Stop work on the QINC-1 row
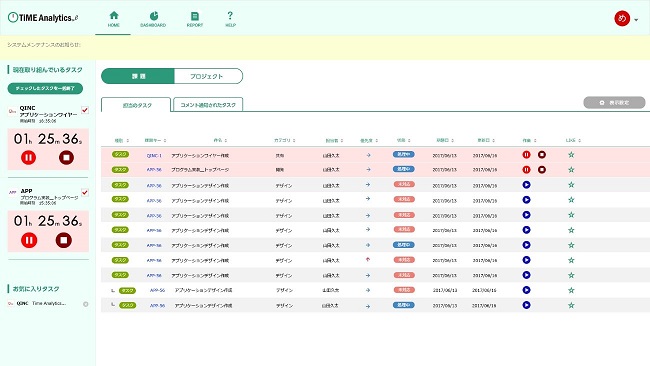Viewport: 650px width, 366px height. click(x=541, y=155)
